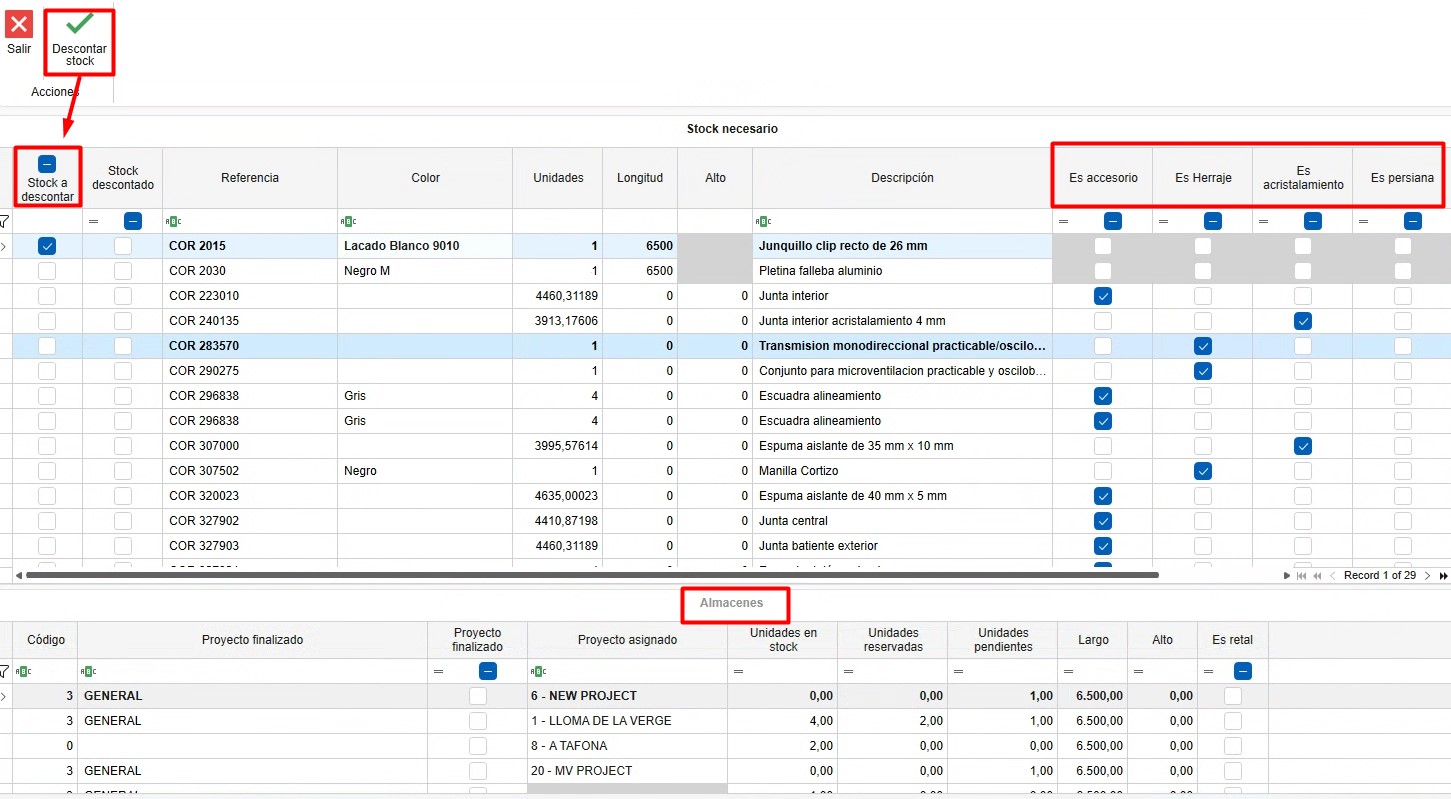Toggle Stock descontado tri-state filter checkbox
Image resolution: width=1451 pixels, height=799 pixels.
(x=133, y=221)
